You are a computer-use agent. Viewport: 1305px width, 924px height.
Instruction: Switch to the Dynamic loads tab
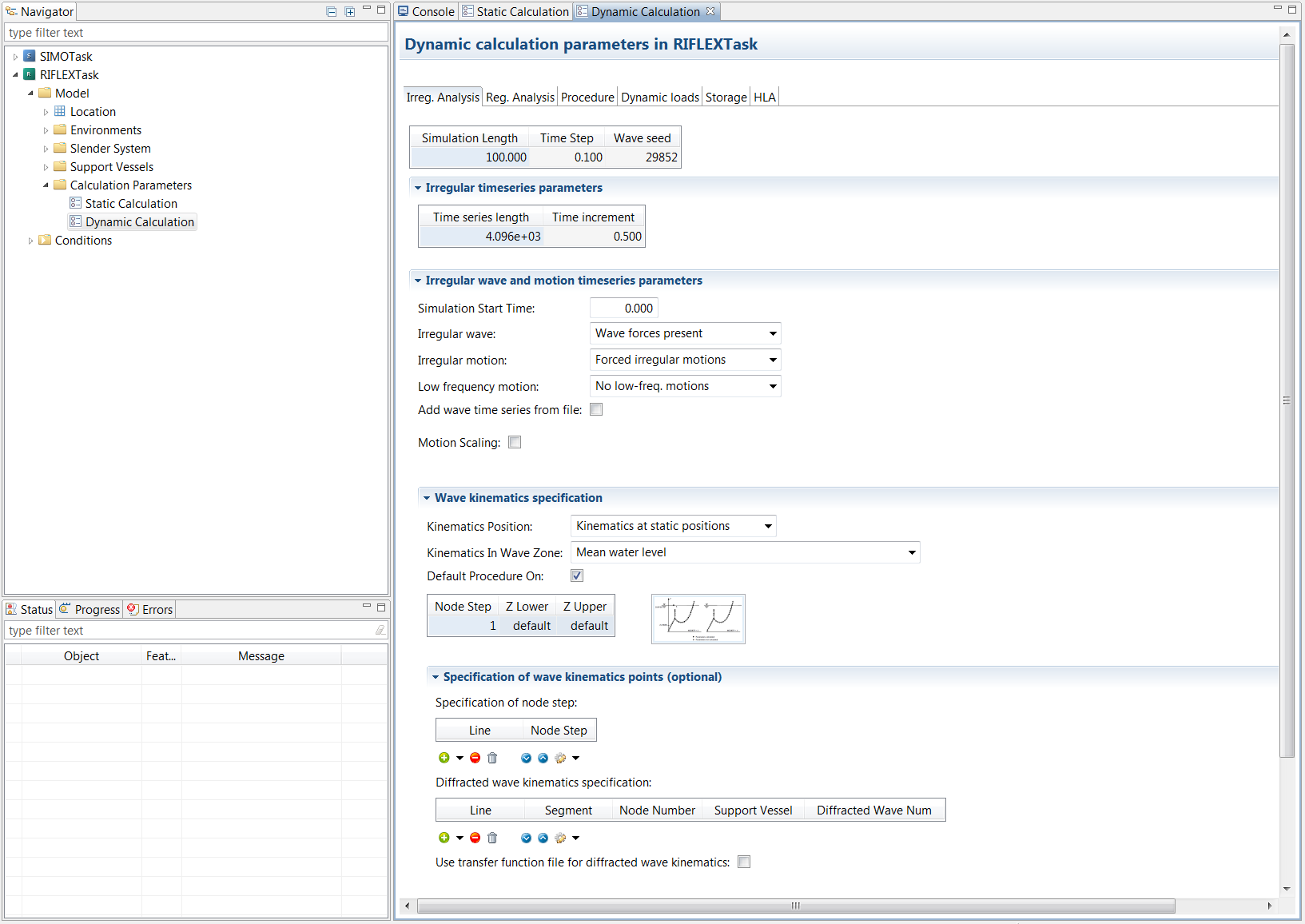click(x=660, y=98)
